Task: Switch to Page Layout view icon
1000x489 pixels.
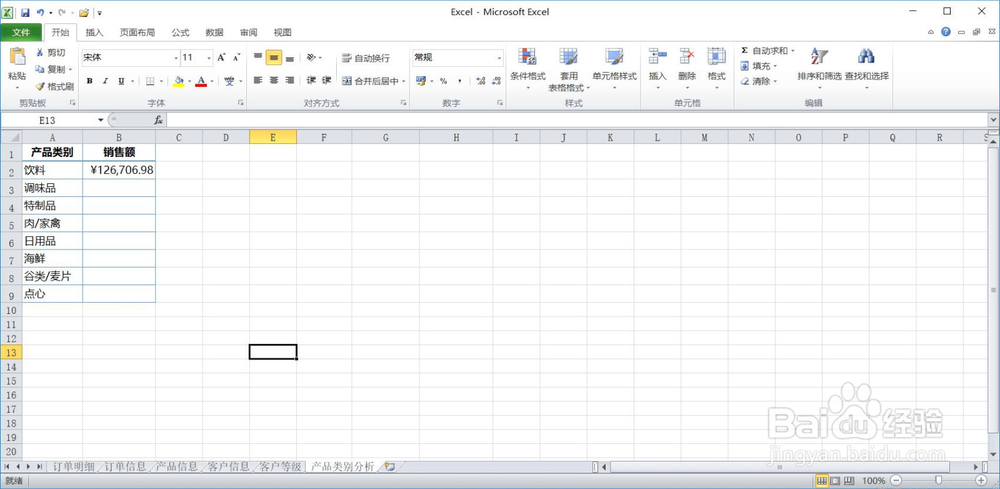Action: [x=835, y=480]
